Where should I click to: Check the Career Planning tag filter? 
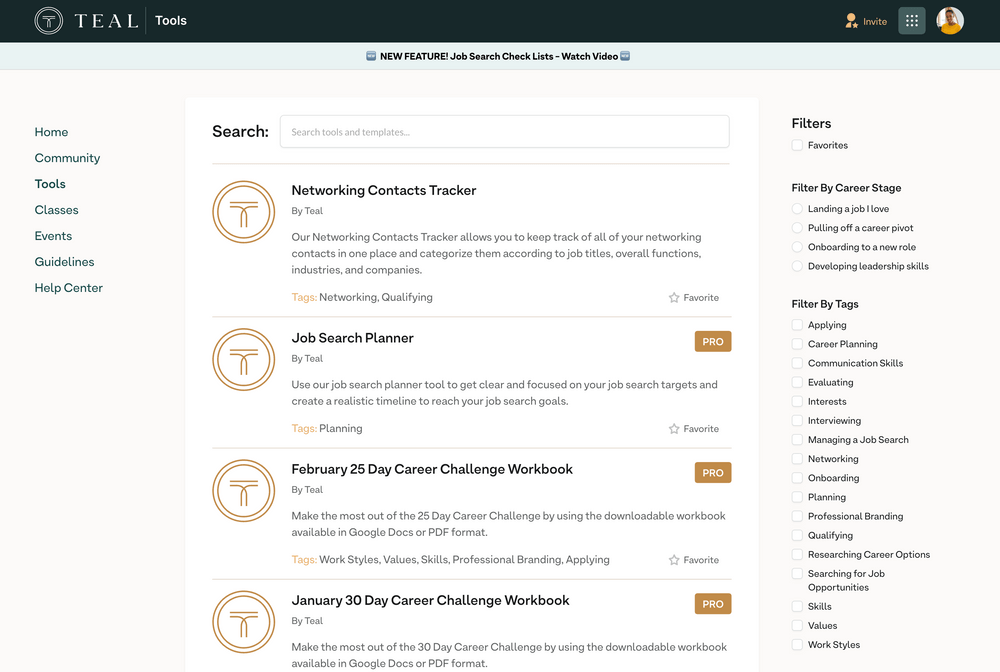[797, 344]
